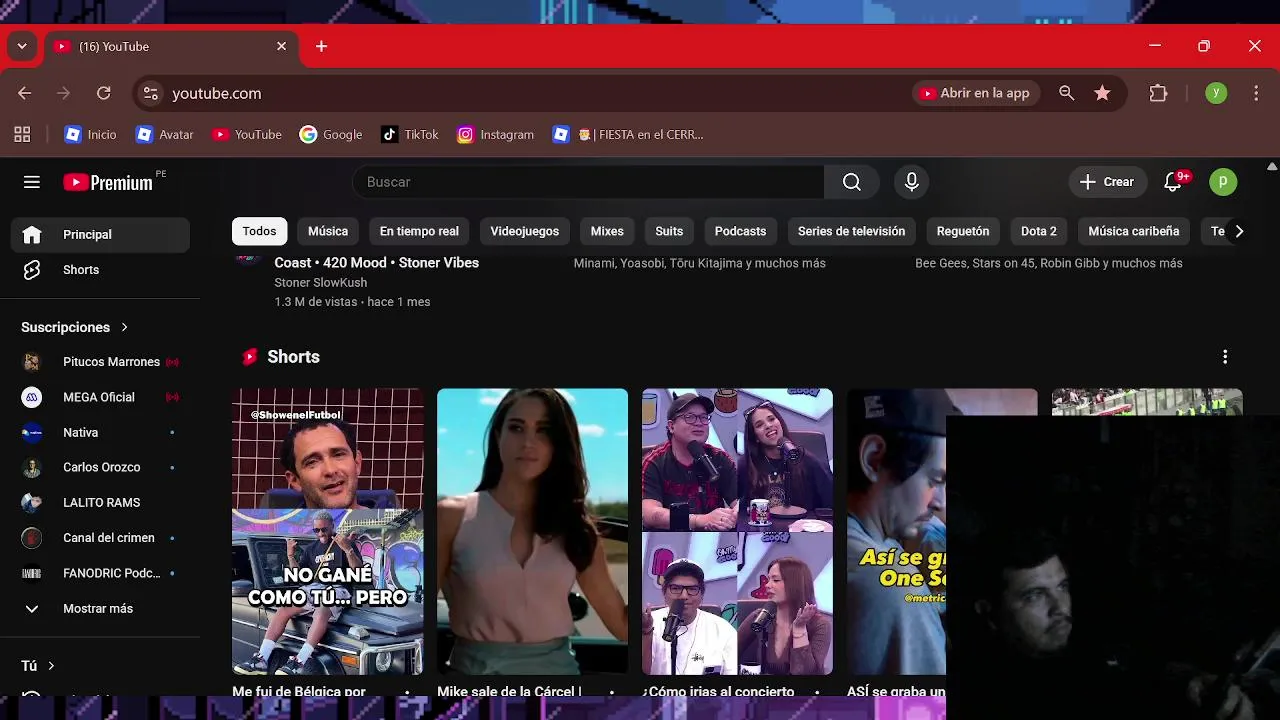Click Abrir en la app button
The image size is (1280, 720).
[x=975, y=93]
